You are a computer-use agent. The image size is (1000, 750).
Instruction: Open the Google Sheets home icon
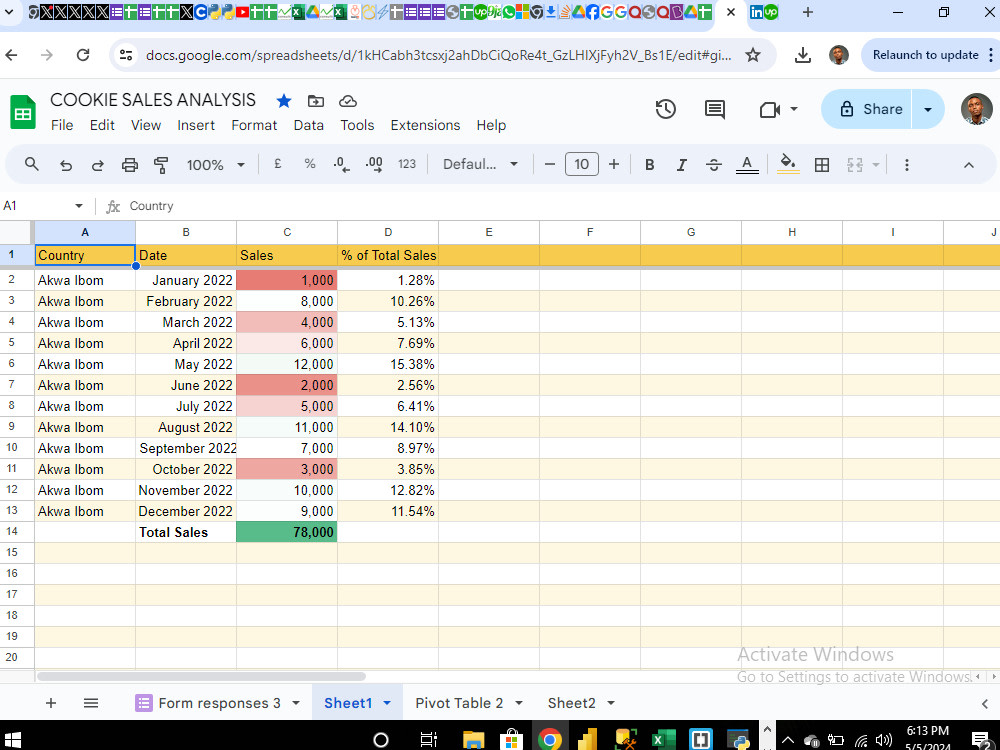pos(23,112)
